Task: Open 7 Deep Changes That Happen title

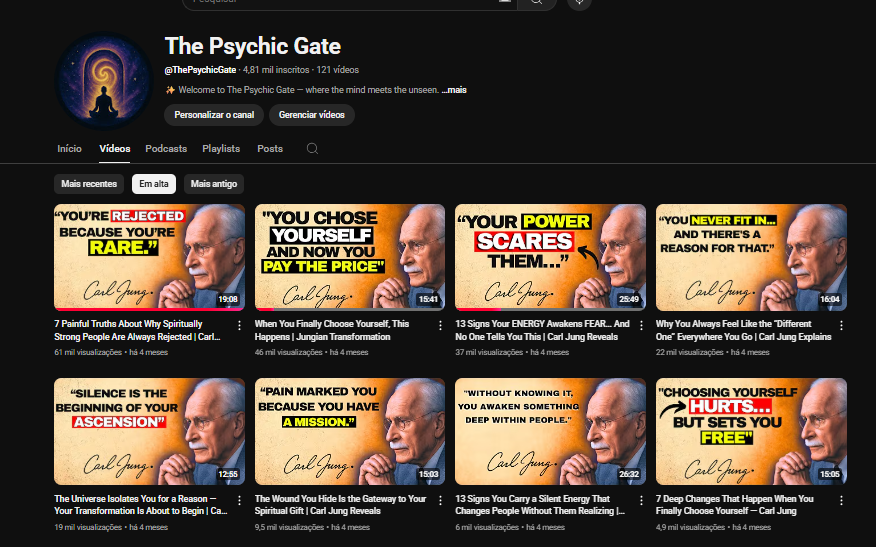Action: (735, 505)
